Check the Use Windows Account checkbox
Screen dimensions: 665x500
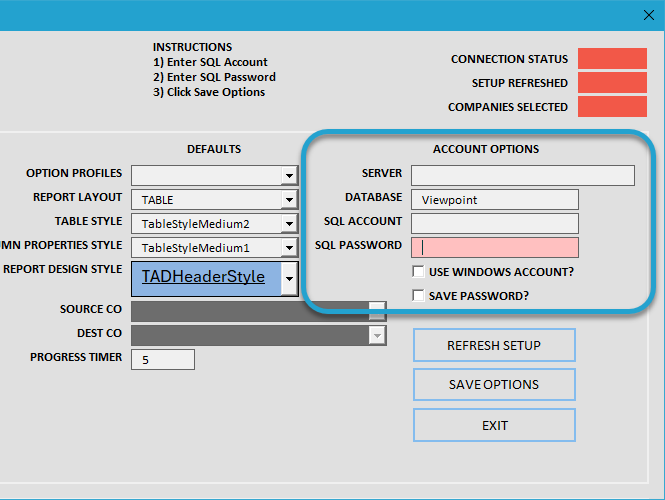pos(418,271)
